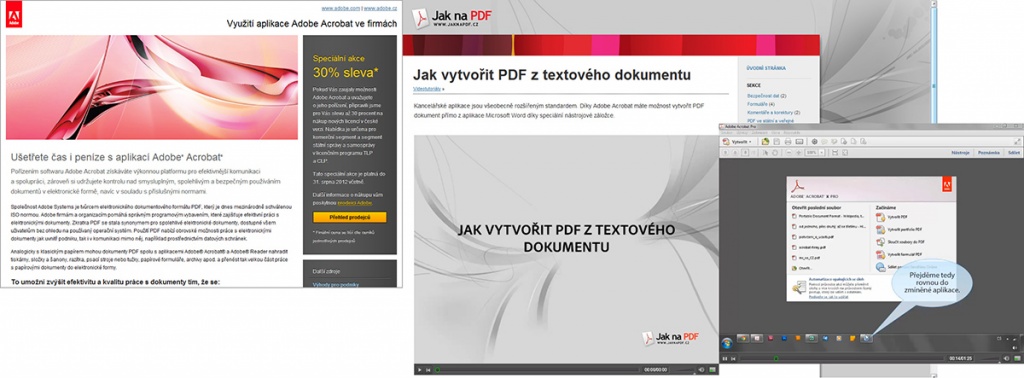Click next page arrow in Acrobat toolbar
Image resolution: width=1024 pixels, height=378 pixels.
pyautogui.click(x=735, y=152)
